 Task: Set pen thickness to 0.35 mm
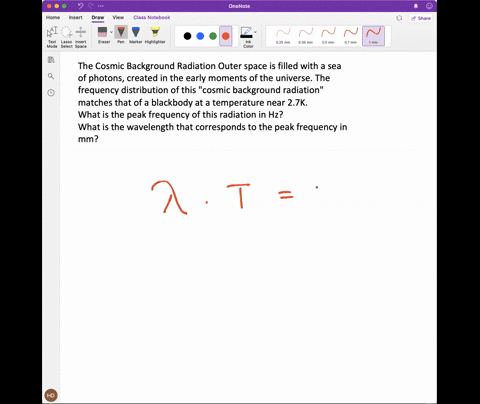pos(306,36)
